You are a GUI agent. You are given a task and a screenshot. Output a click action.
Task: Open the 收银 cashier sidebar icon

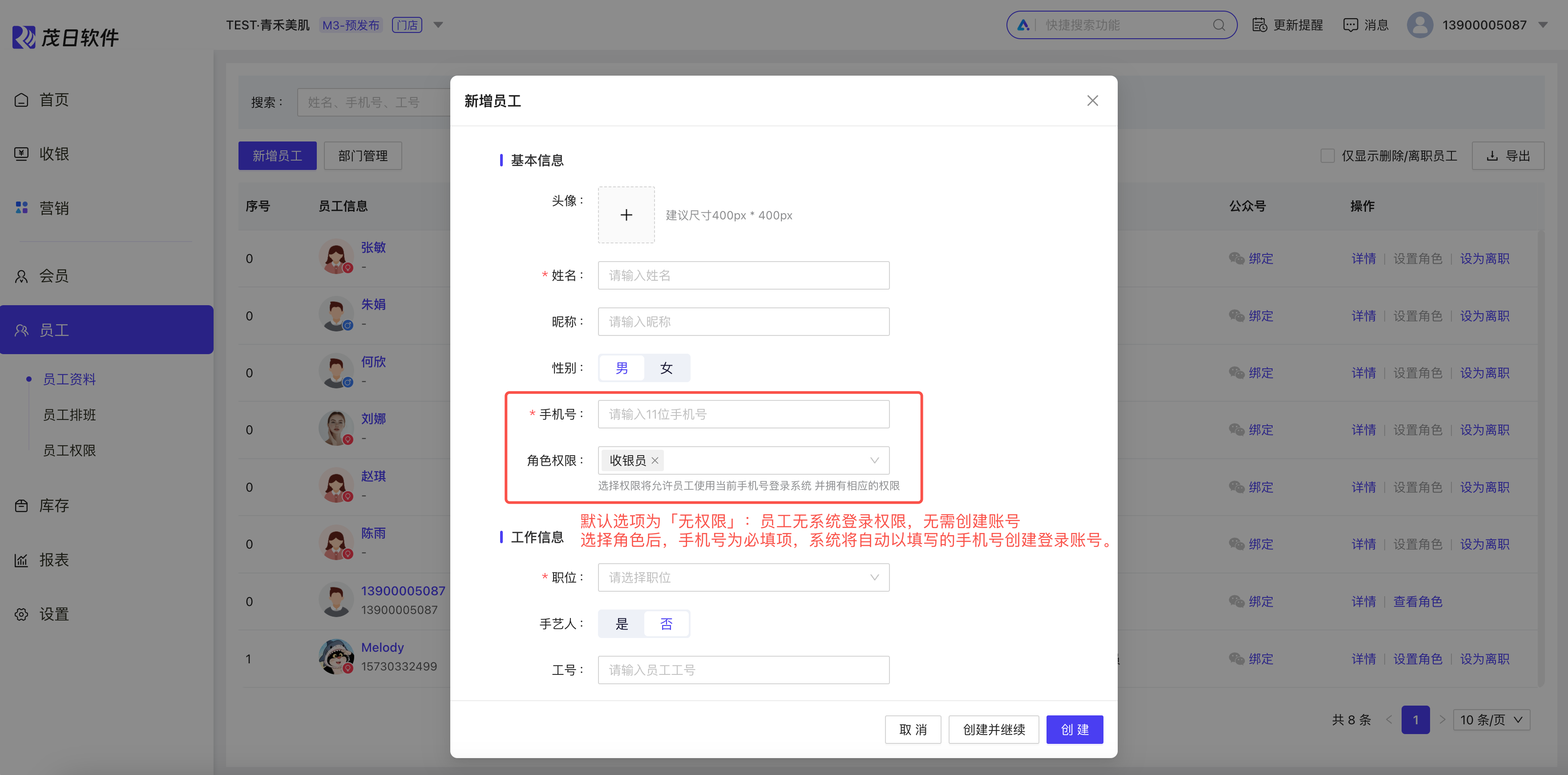click(22, 154)
